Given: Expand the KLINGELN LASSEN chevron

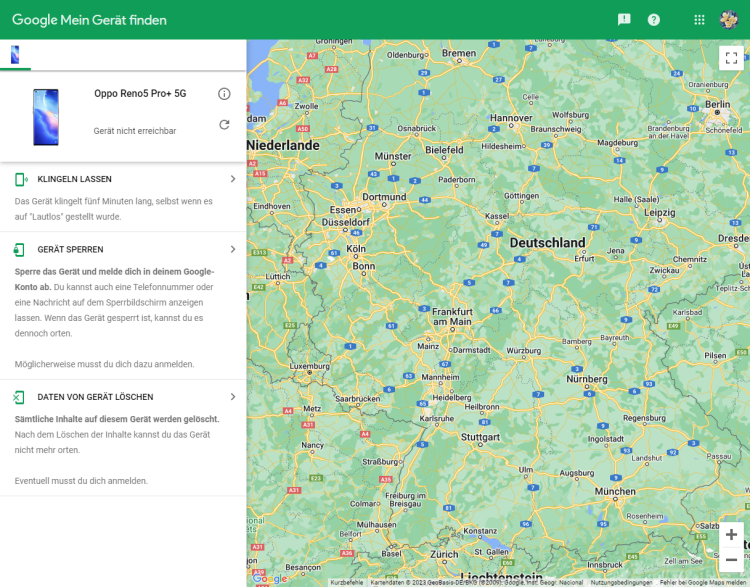Looking at the screenshot, I should 233,179.
